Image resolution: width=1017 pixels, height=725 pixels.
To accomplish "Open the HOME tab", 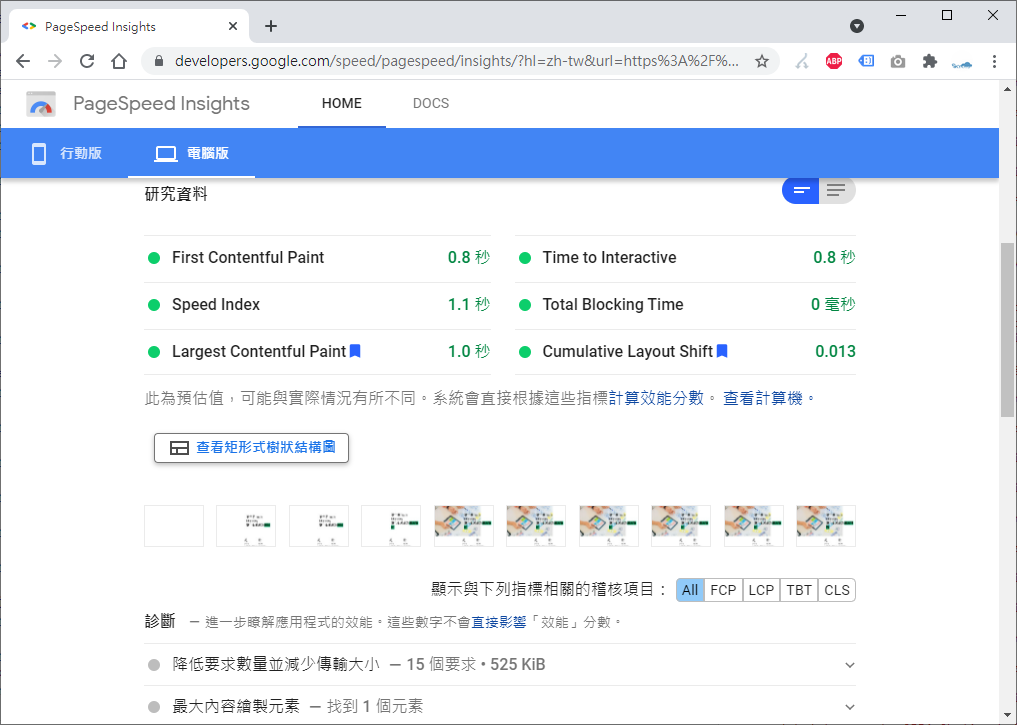I will 342,104.
